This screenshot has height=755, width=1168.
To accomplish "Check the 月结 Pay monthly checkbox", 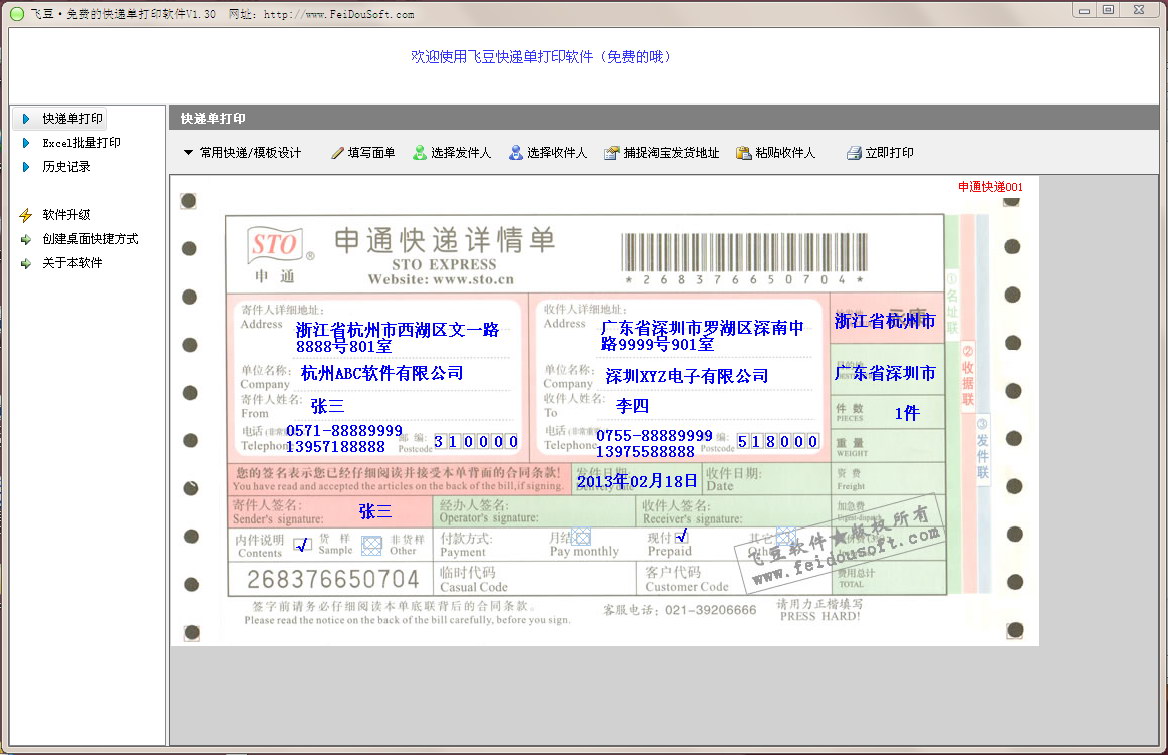I will click(x=581, y=537).
